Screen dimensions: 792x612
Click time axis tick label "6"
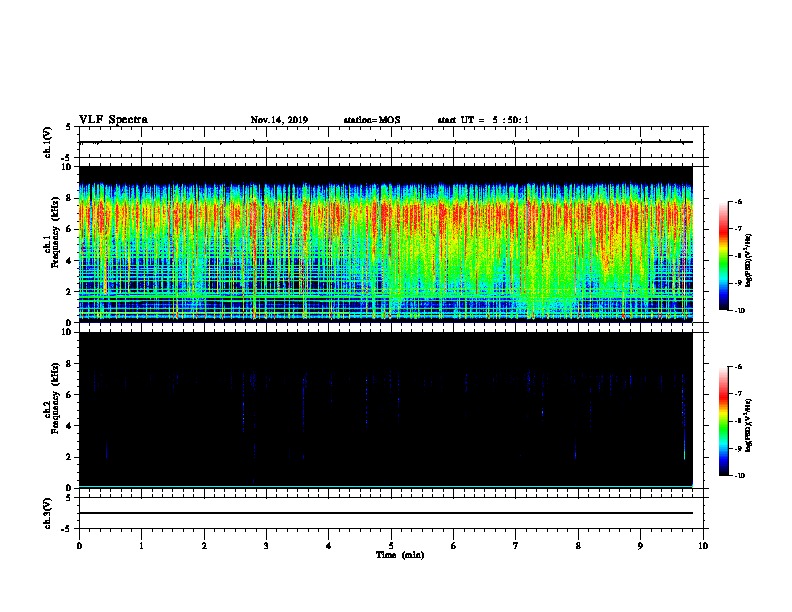454,545
